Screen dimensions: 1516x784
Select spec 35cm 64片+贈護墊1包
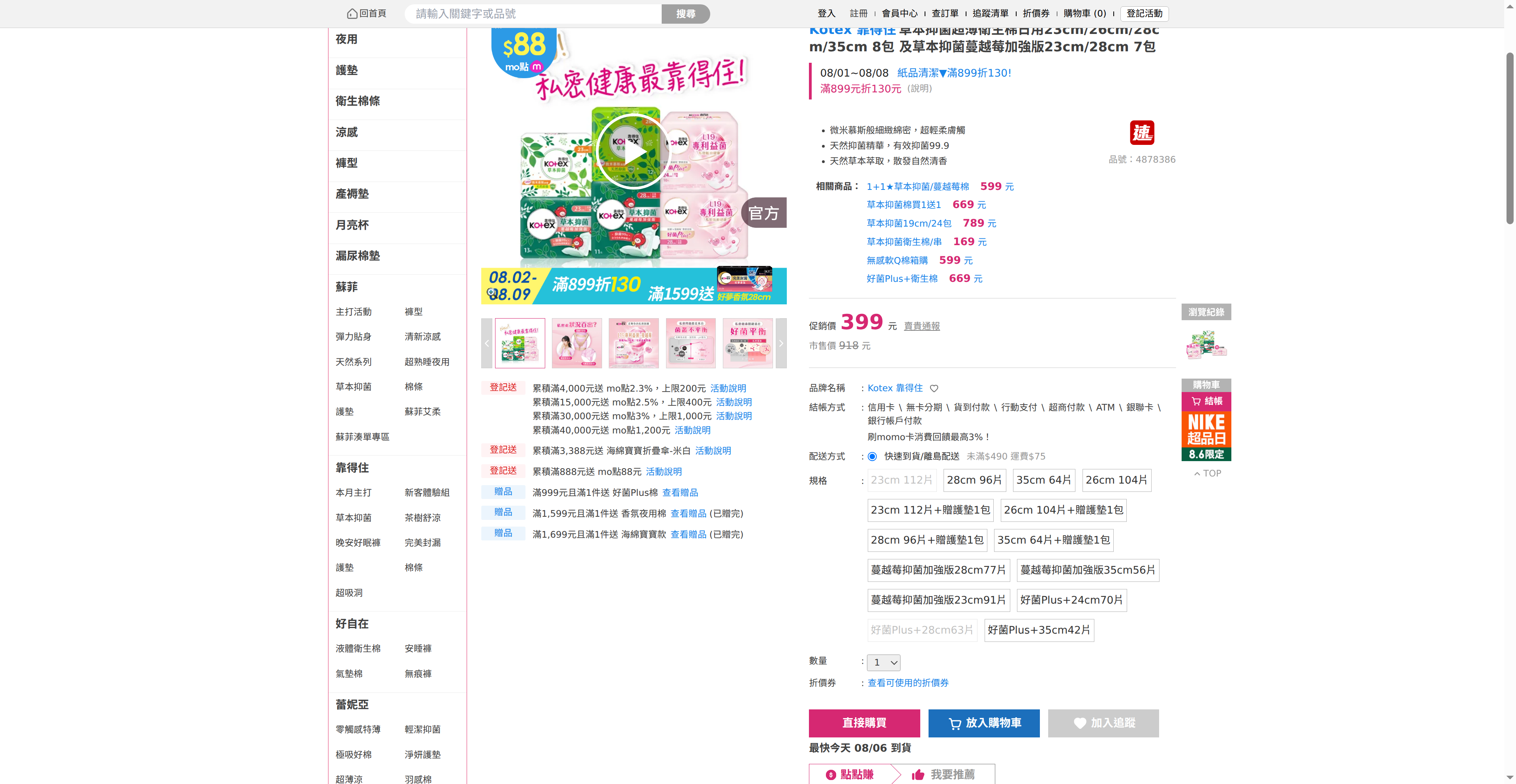click(1053, 540)
